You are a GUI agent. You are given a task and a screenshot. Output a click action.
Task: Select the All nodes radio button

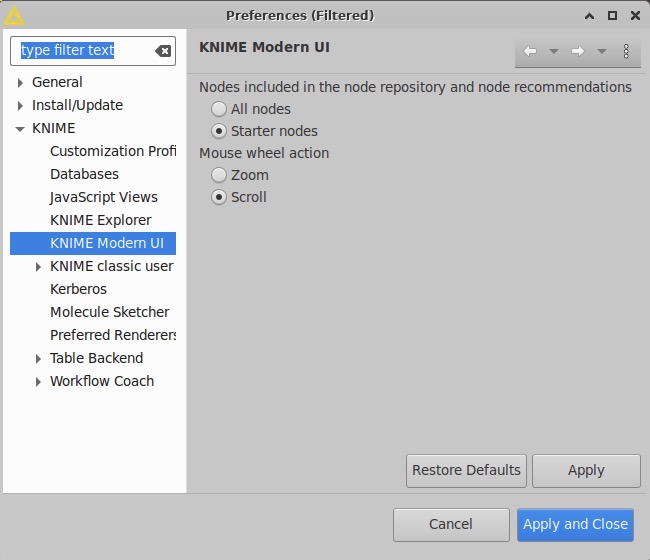tap(219, 109)
